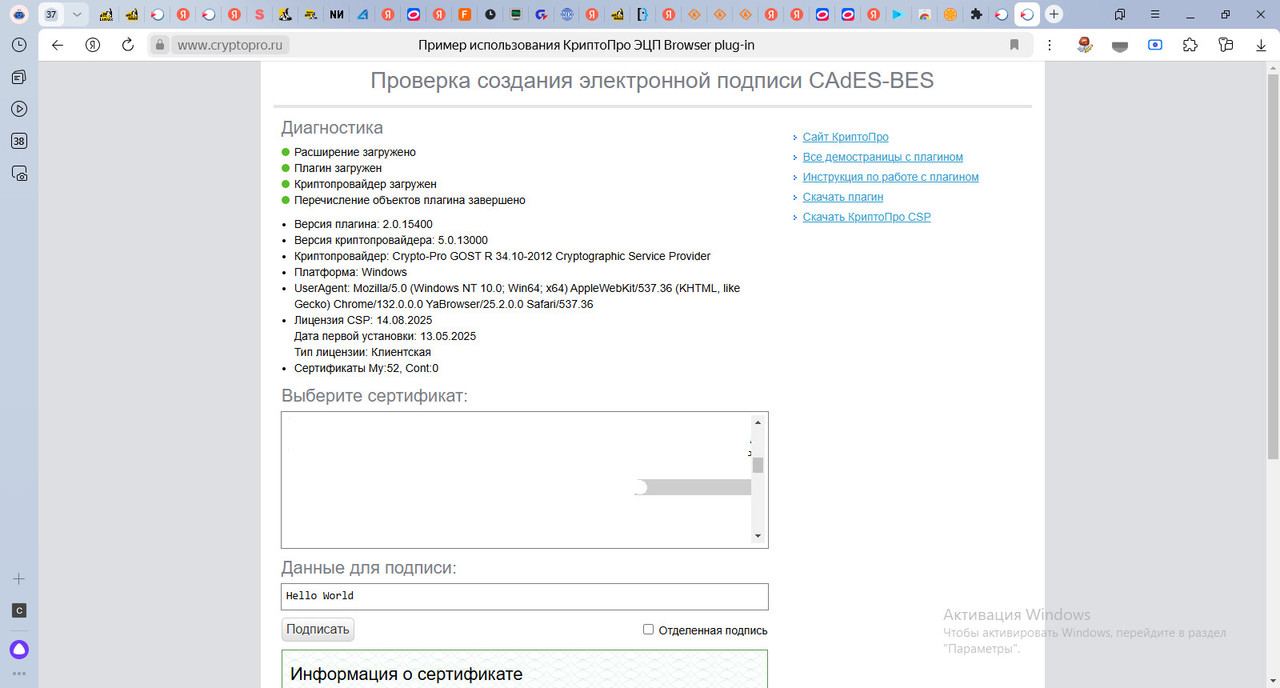Click the blue screen capture toolbar icon
Viewport: 1280px width, 688px height.
[1155, 45]
